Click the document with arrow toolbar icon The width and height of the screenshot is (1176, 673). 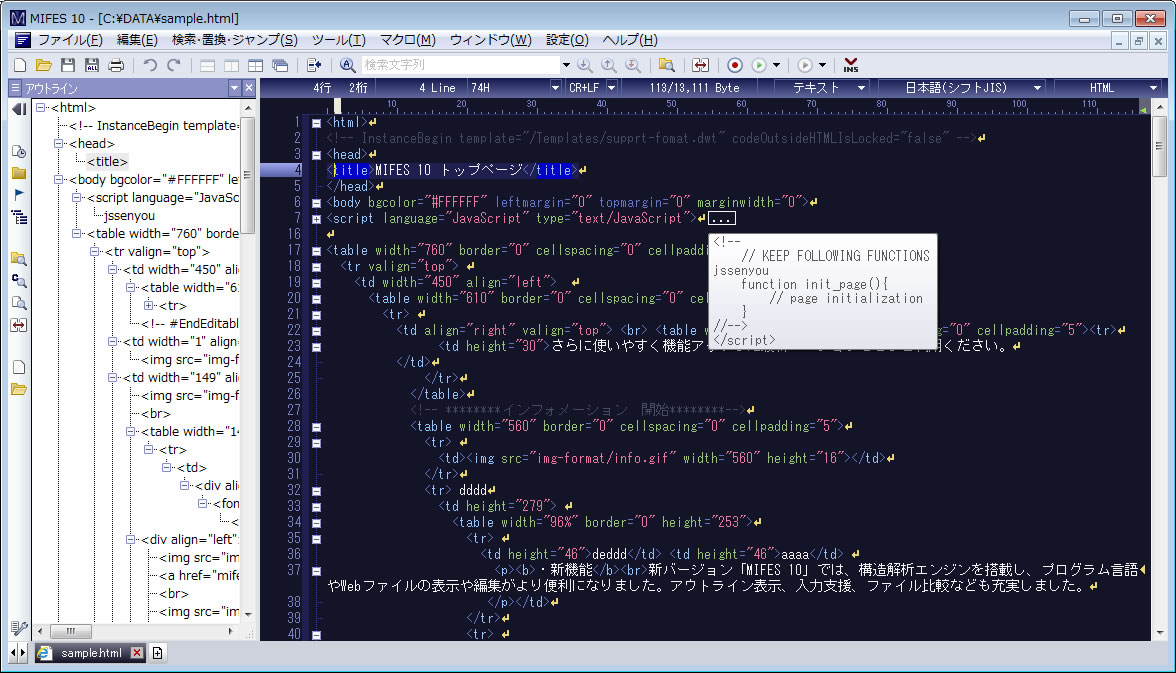(314, 65)
